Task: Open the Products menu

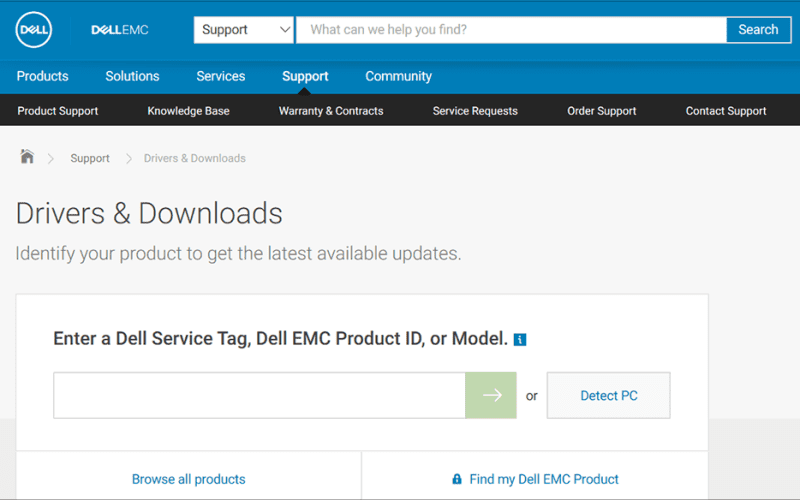Action: click(42, 76)
